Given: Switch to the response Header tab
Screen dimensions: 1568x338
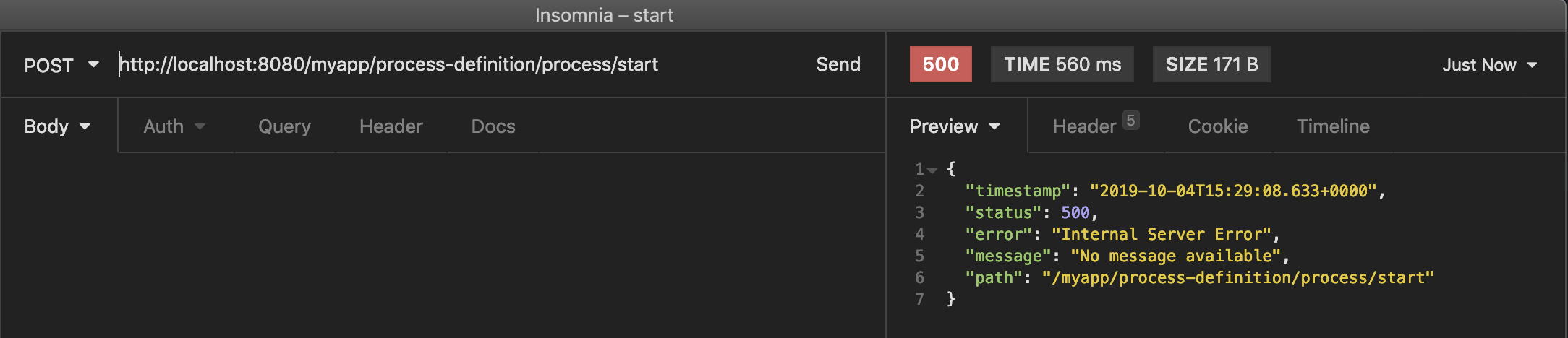Looking at the screenshot, I should 1084,126.
